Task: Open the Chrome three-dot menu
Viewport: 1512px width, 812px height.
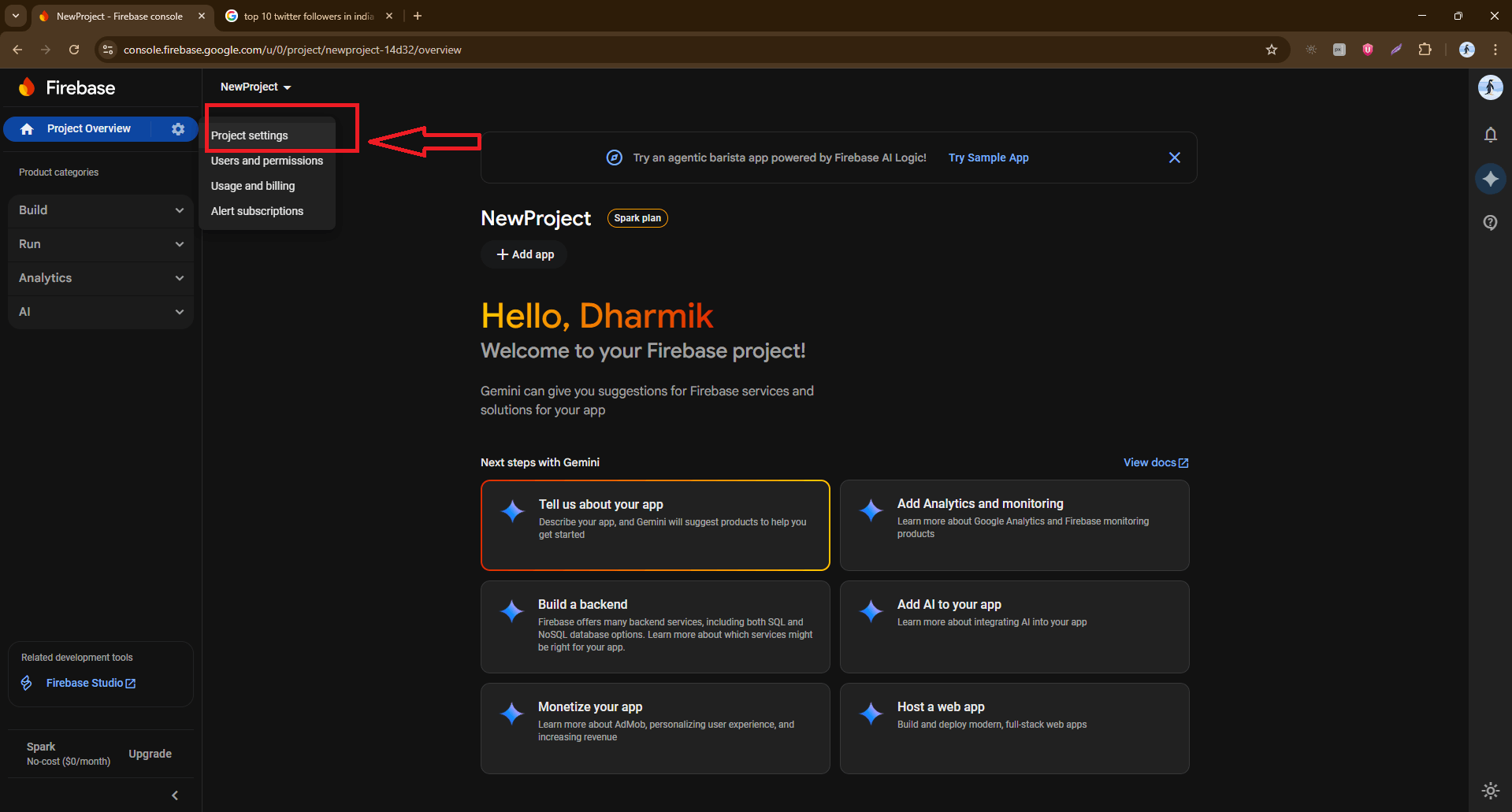Action: (1495, 50)
